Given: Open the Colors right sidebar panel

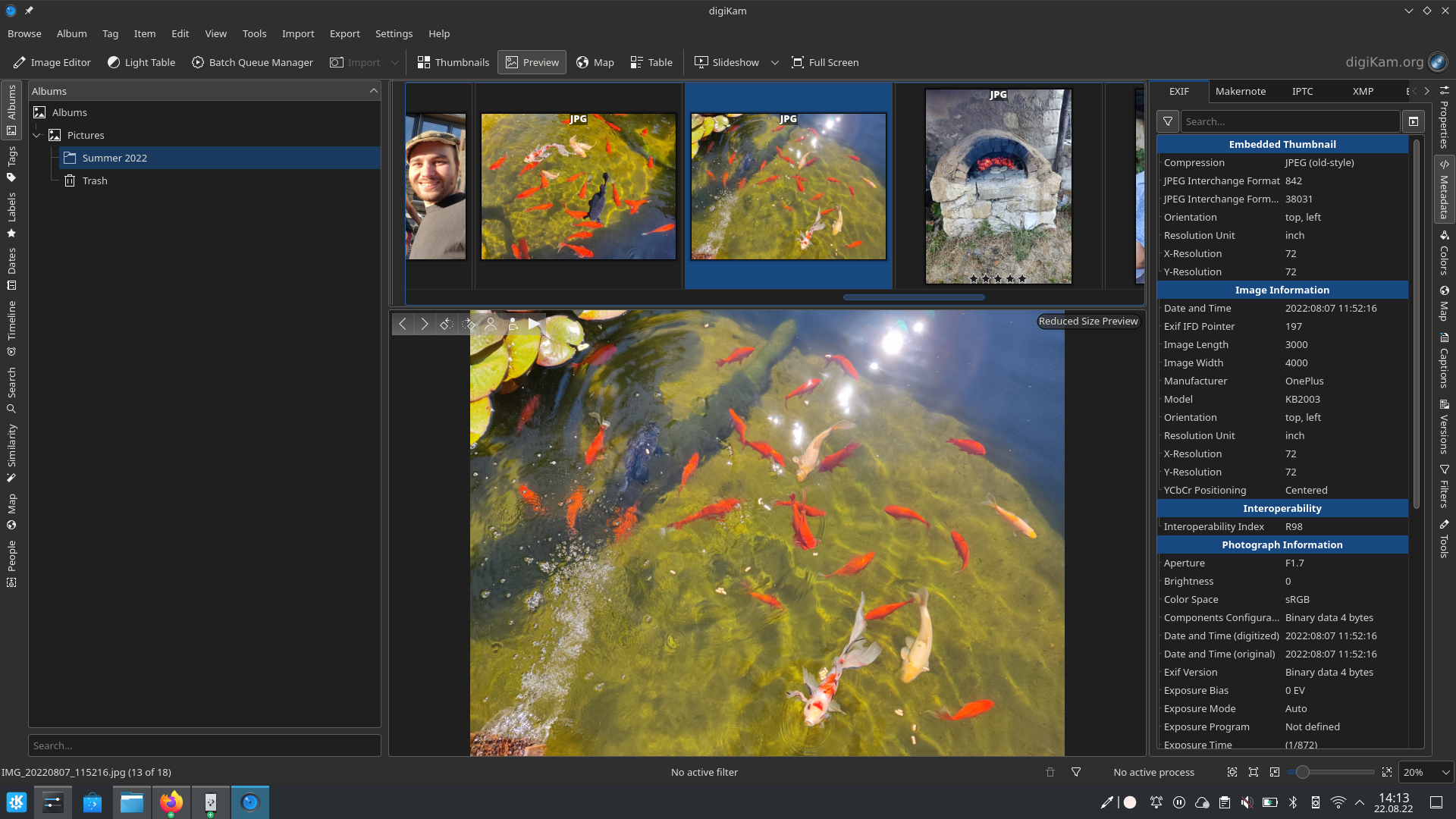Looking at the screenshot, I should [1444, 252].
